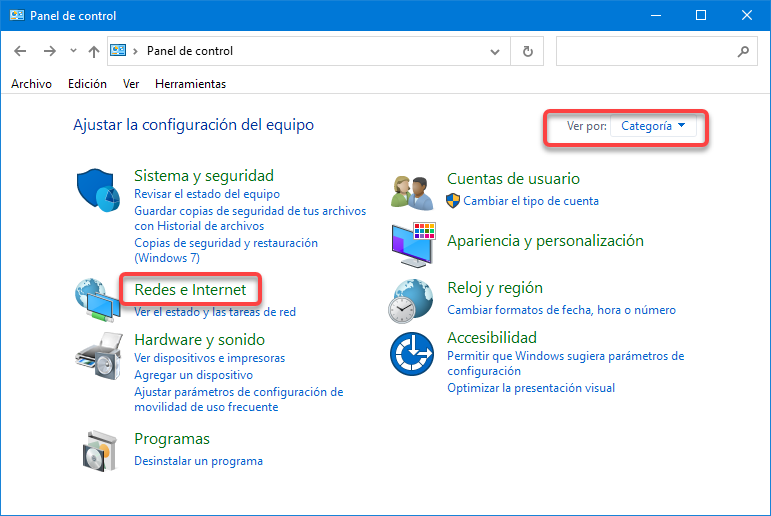Open the recent locations dropdown arrow
The width and height of the screenshot is (771, 516).
pos(73,51)
